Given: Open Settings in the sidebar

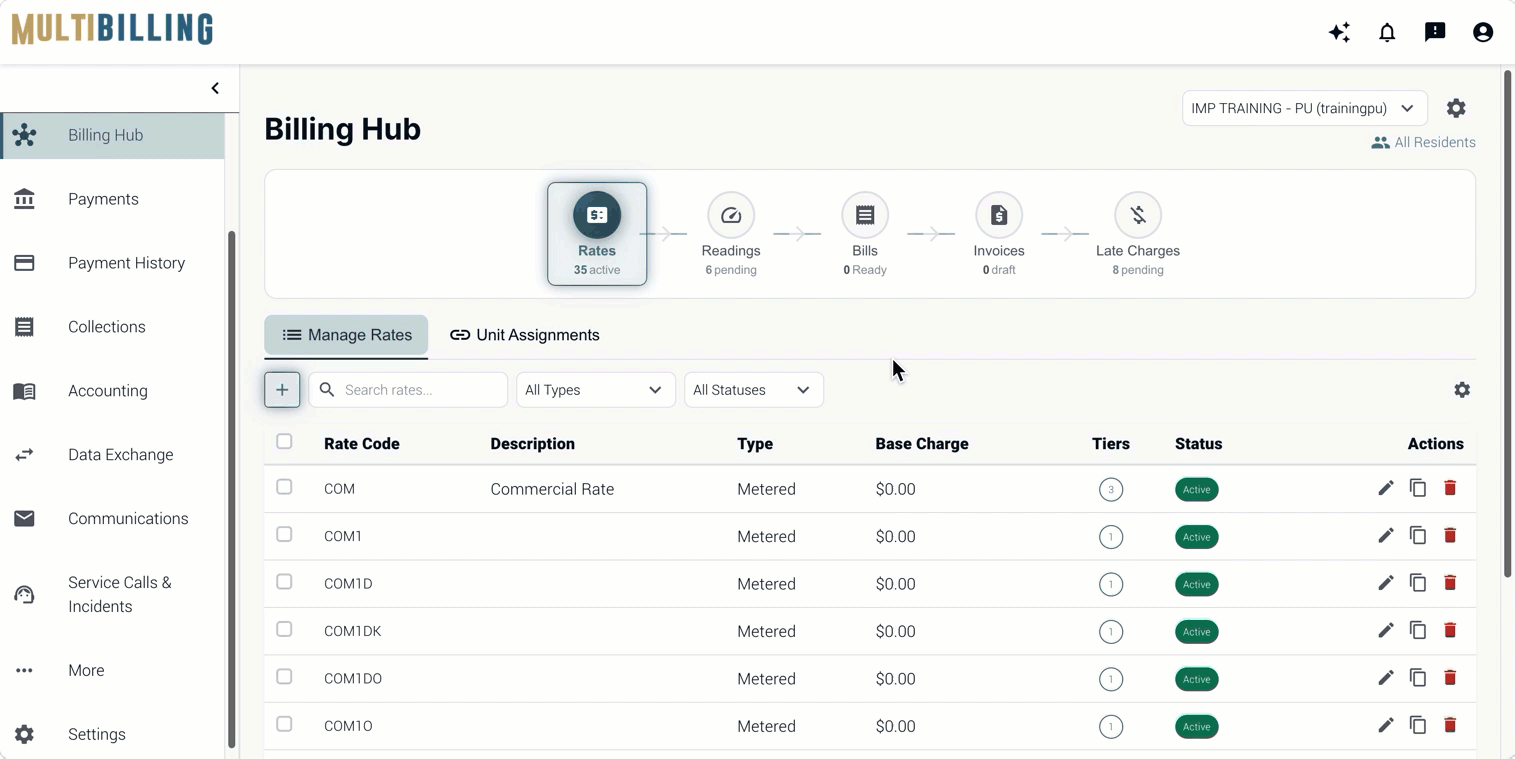Looking at the screenshot, I should (113, 734).
